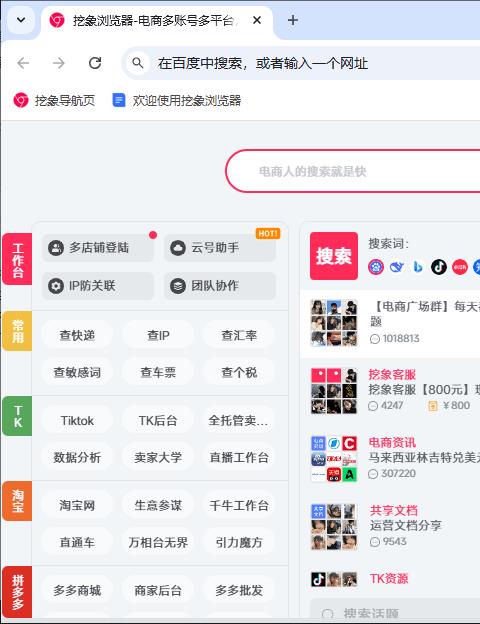This screenshot has width=480, height=624.
Task: Open 卖家大学 shortcut
Action: pyautogui.click(x=158, y=457)
